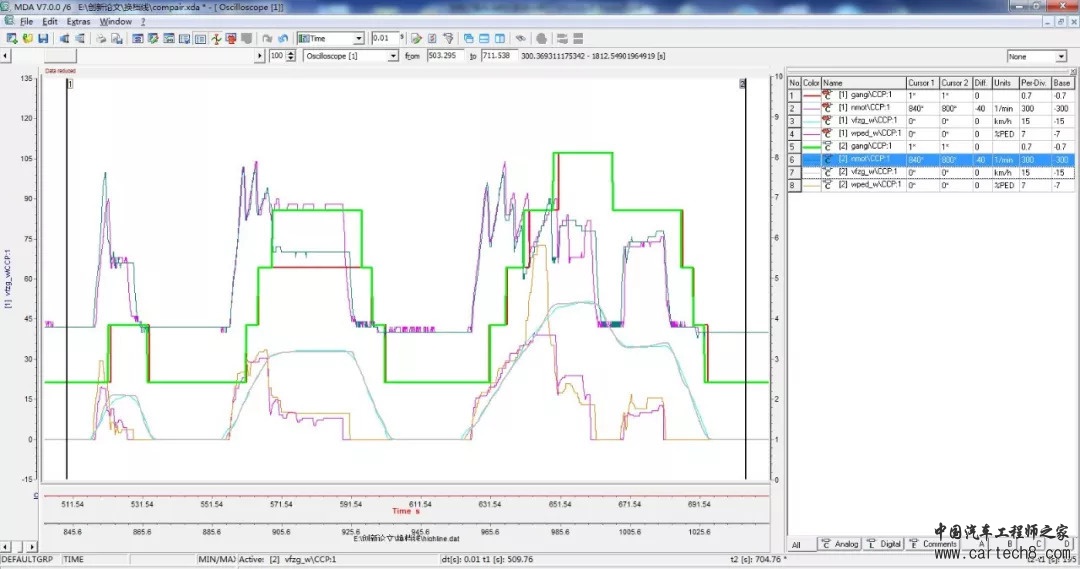This screenshot has height=569, width=1080.
Task: Expand the Oscilloscope [1] window selector
Action: [393, 56]
